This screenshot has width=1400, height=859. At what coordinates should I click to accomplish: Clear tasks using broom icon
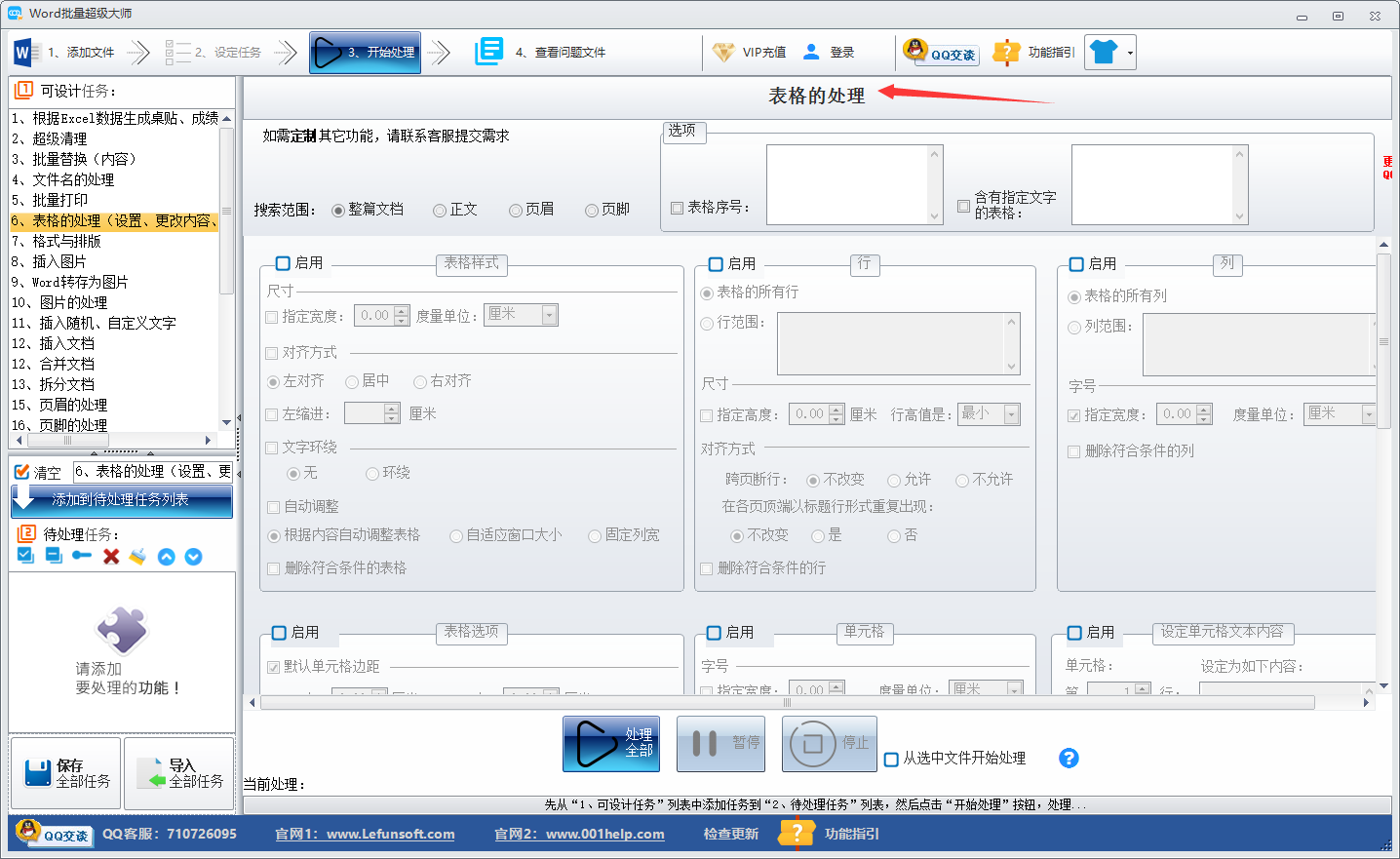pyautogui.click(x=136, y=555)
